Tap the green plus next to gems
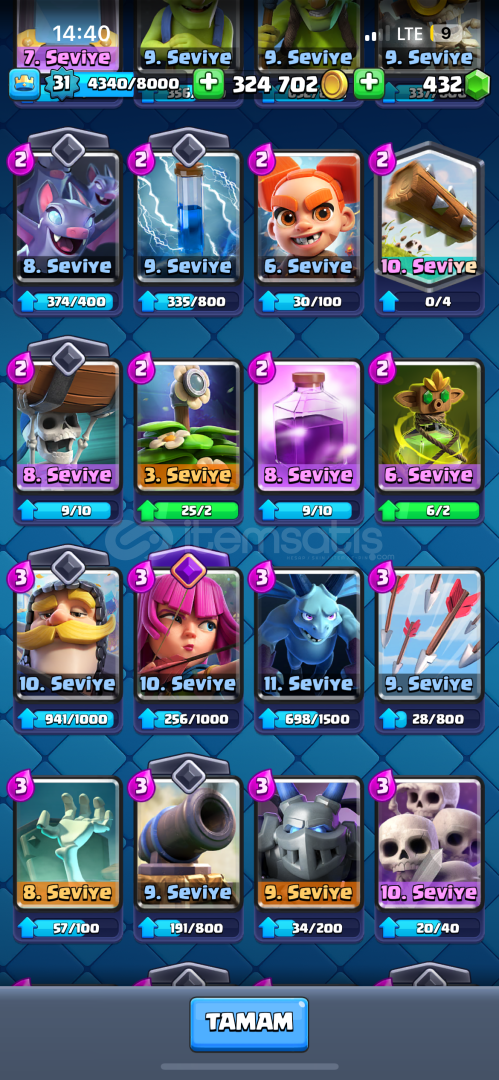Image resolution: width=499 pixels, height=1080 pixels. click(x=369, y=84)
